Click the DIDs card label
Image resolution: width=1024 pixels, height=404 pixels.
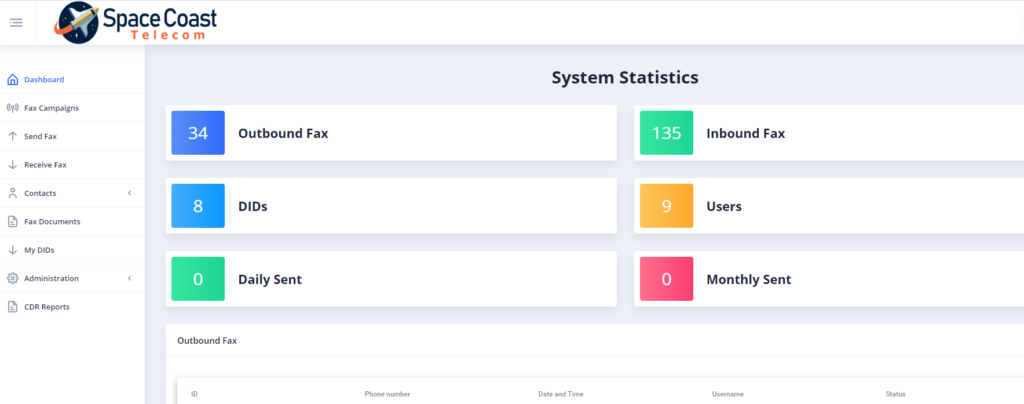(x=253, y=207)
